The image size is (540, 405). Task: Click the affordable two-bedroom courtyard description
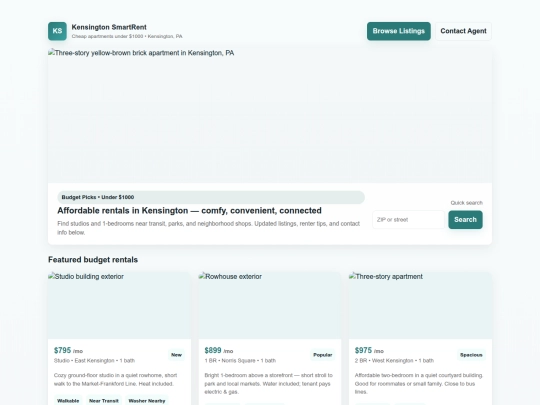click(x=419, y=384)
